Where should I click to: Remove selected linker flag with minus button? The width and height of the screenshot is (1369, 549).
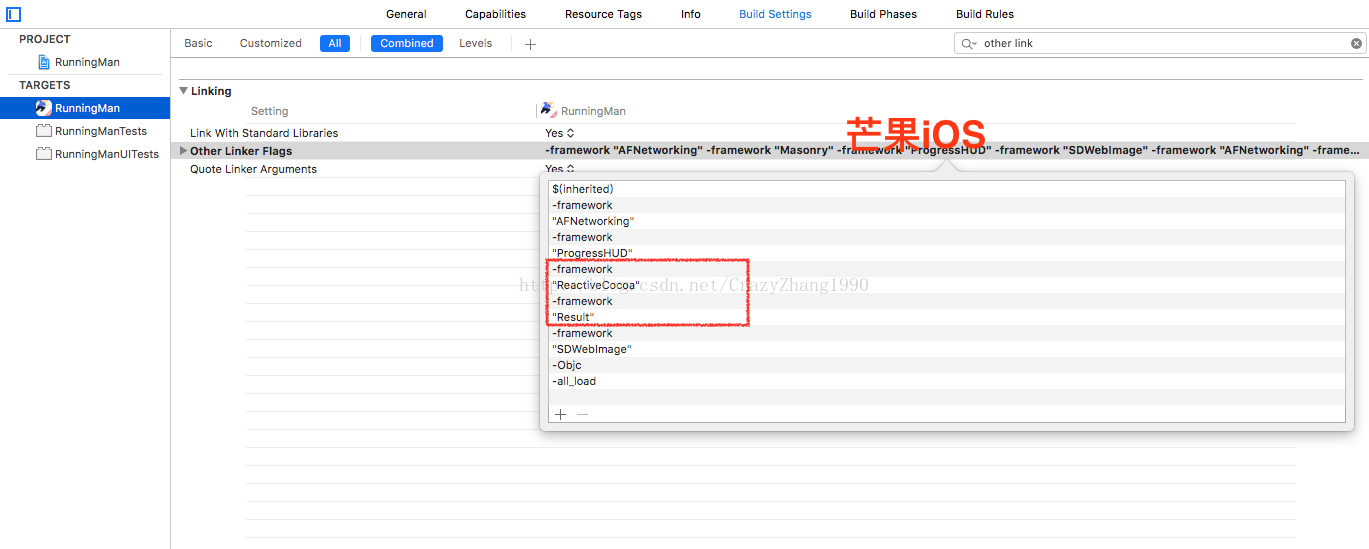(583, 414)
